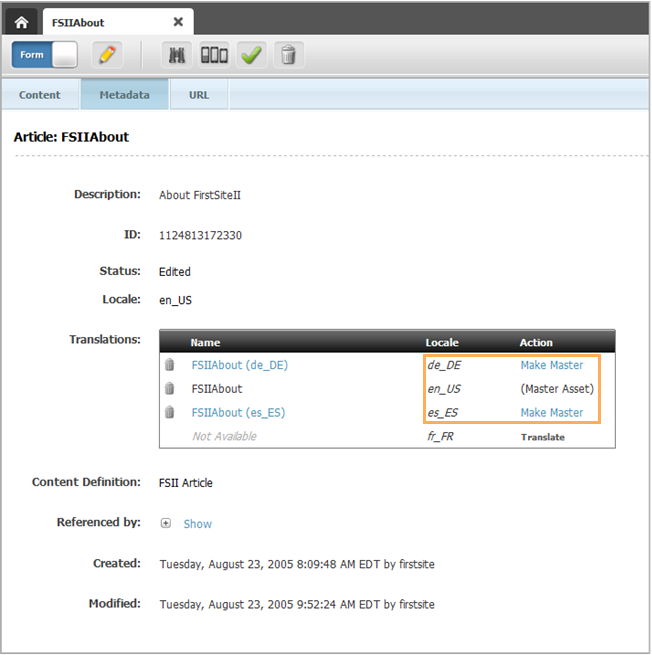The image size is (652, 655).
Task: Select the Metadata tab
Action: point(124,95)
